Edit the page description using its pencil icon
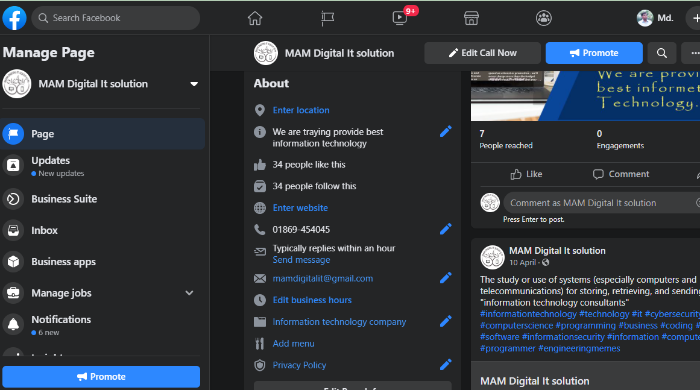 pyautogui.click(x=446, y=131)
